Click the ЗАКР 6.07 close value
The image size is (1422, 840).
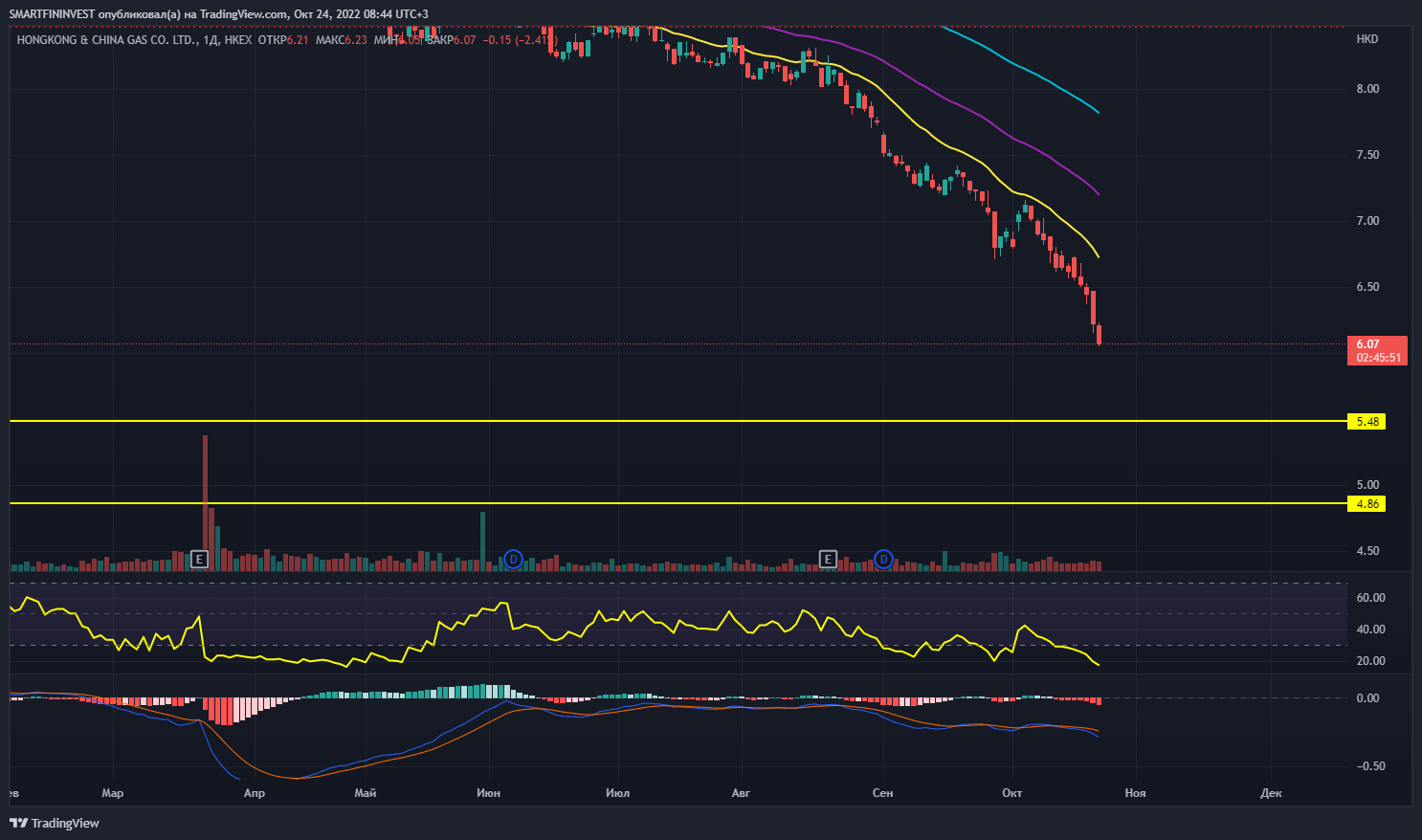[x=451, y=40]
